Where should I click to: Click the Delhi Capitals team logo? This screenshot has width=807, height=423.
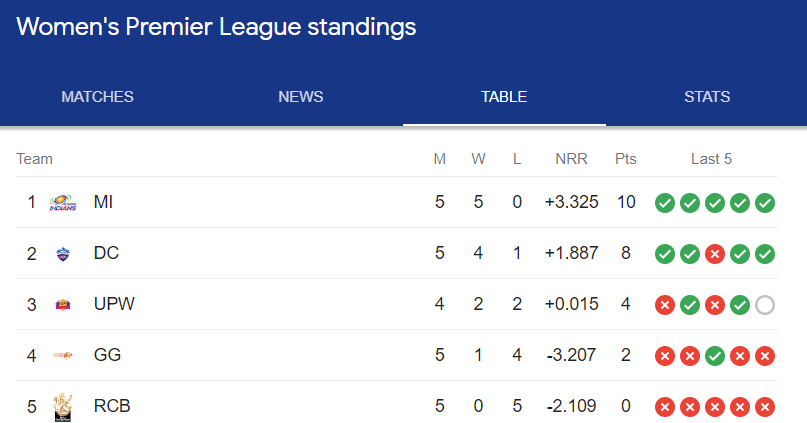click(x=63, y=254)
